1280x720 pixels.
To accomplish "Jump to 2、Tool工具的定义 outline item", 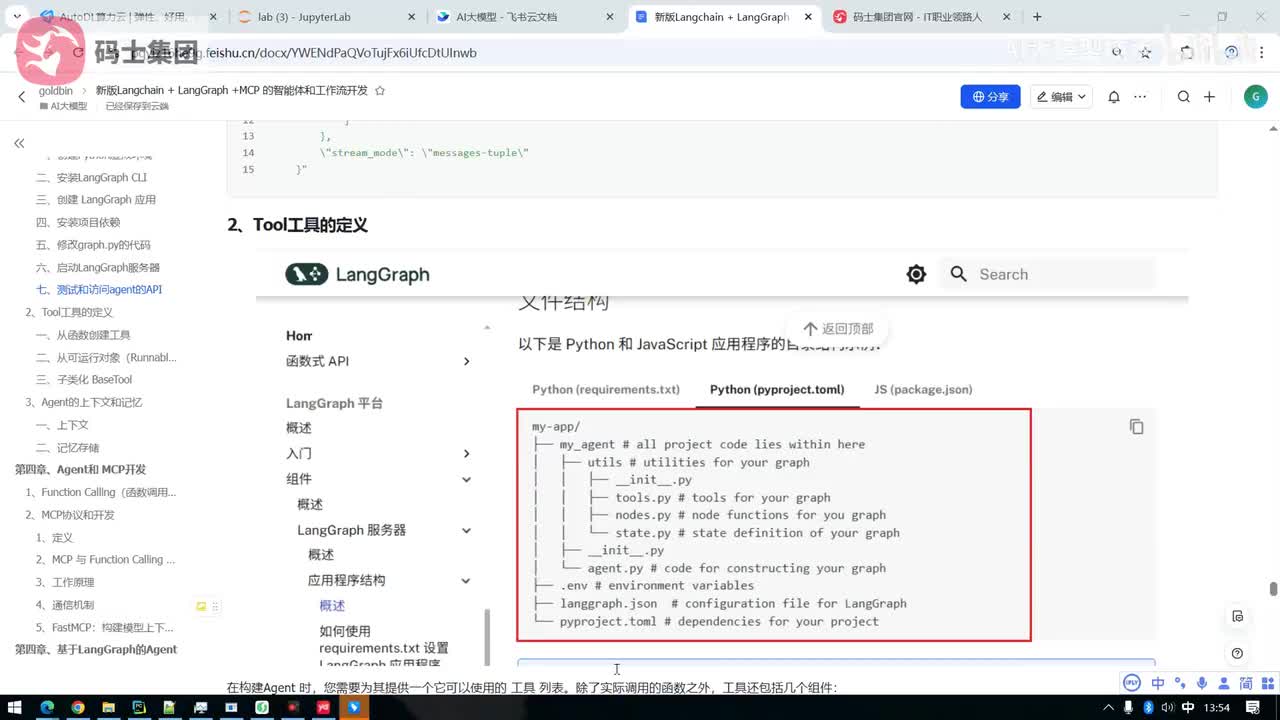I will (x=69, y=312).
